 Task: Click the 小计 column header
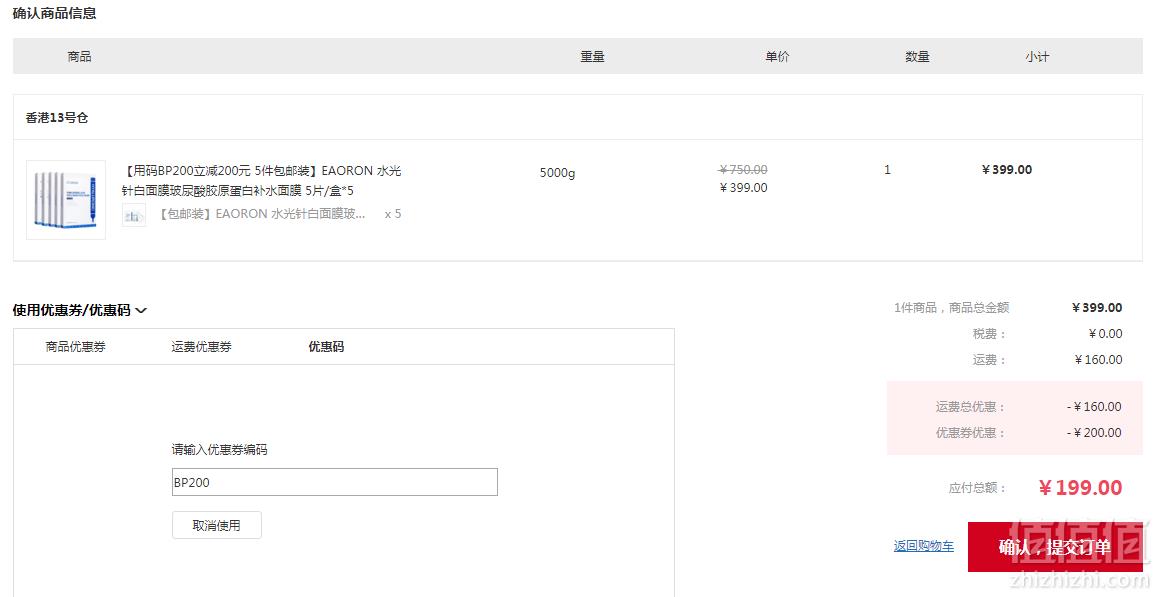pyautogui.click(x=1037, y=56)
